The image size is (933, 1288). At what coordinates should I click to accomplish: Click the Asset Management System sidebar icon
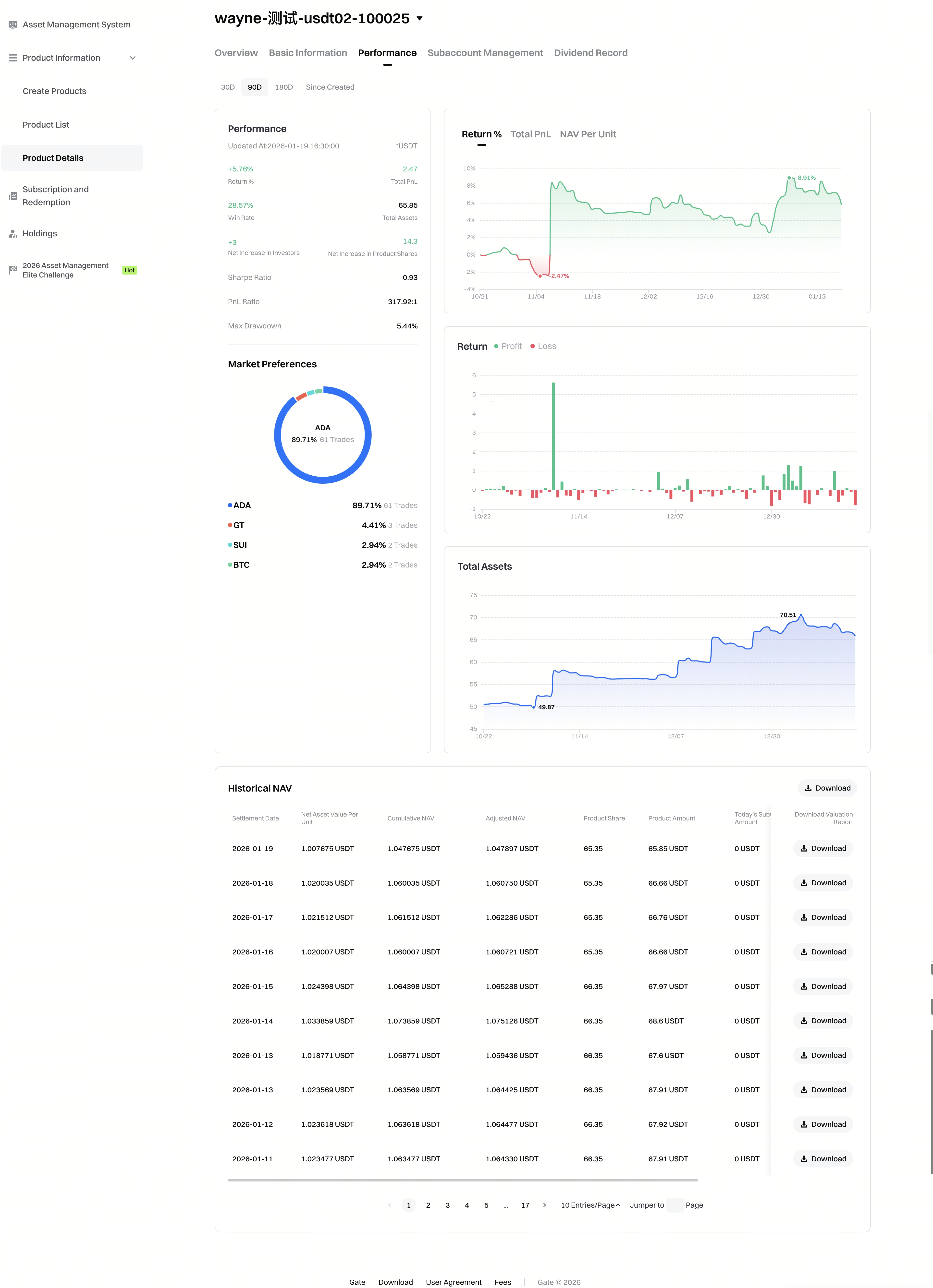pyautogui.click(x=12, y=24)
